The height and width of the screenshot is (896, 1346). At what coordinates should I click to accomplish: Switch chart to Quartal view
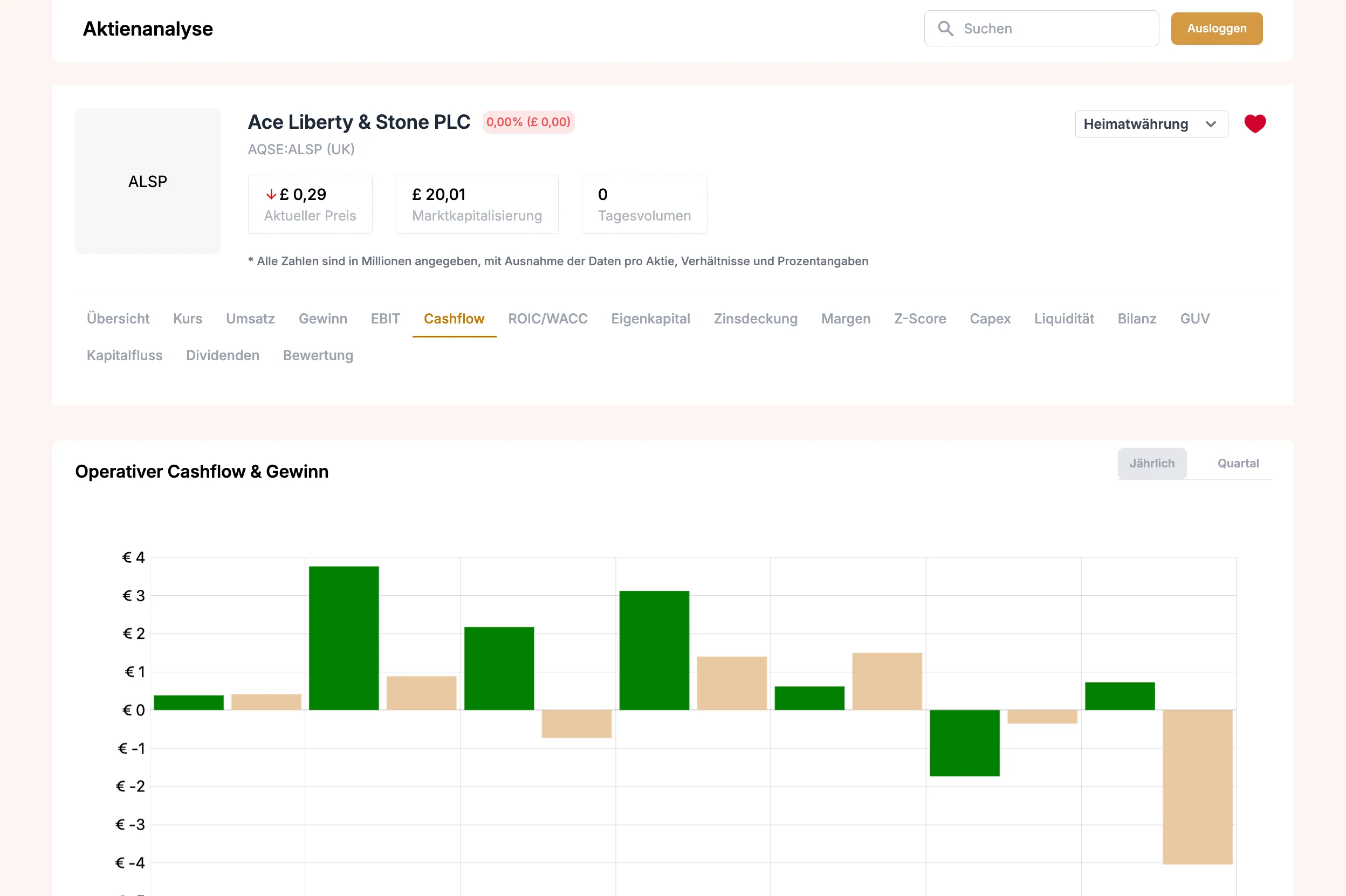point(1238,464)
